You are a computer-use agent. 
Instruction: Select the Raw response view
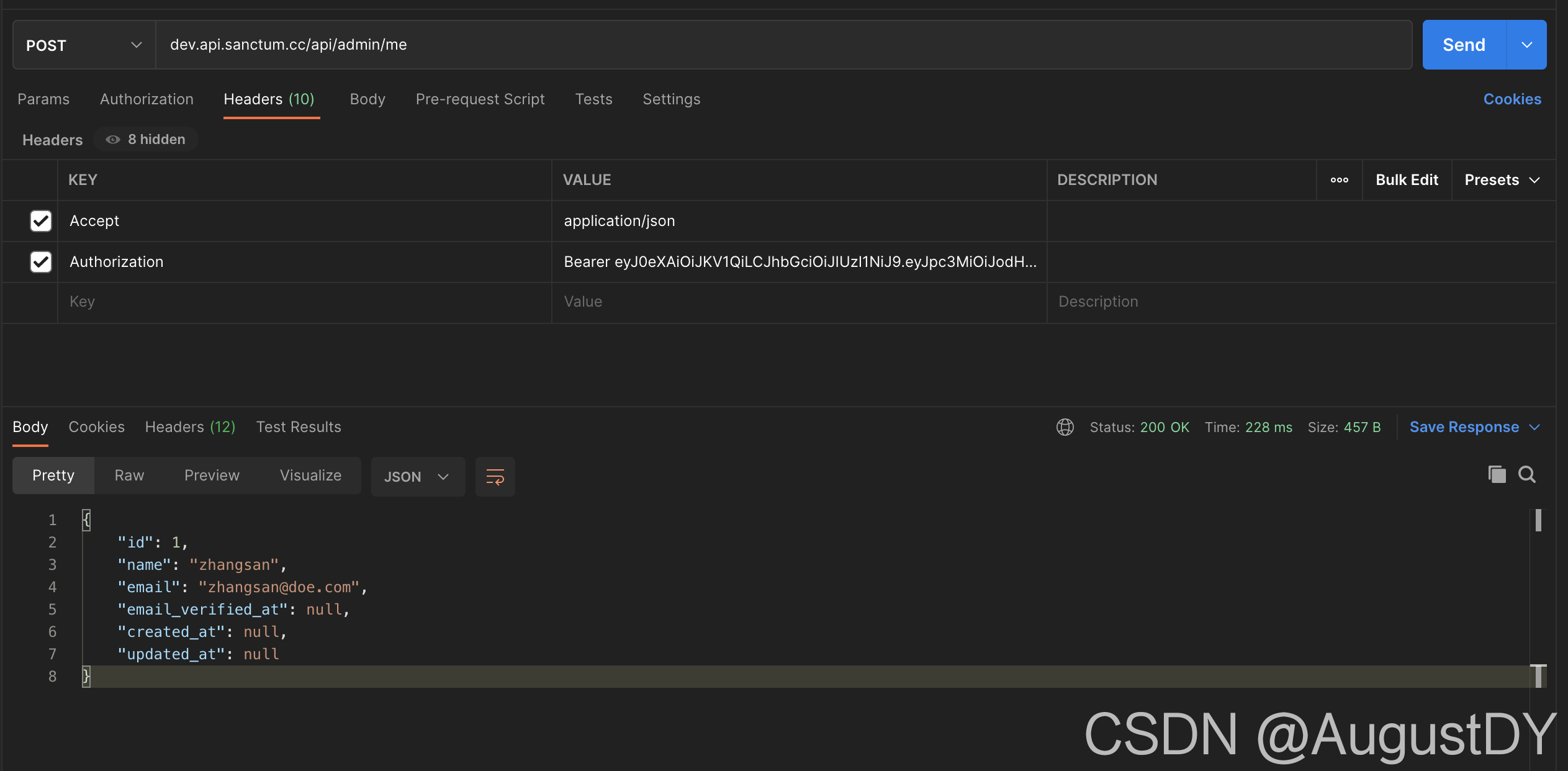coord(129,476)
